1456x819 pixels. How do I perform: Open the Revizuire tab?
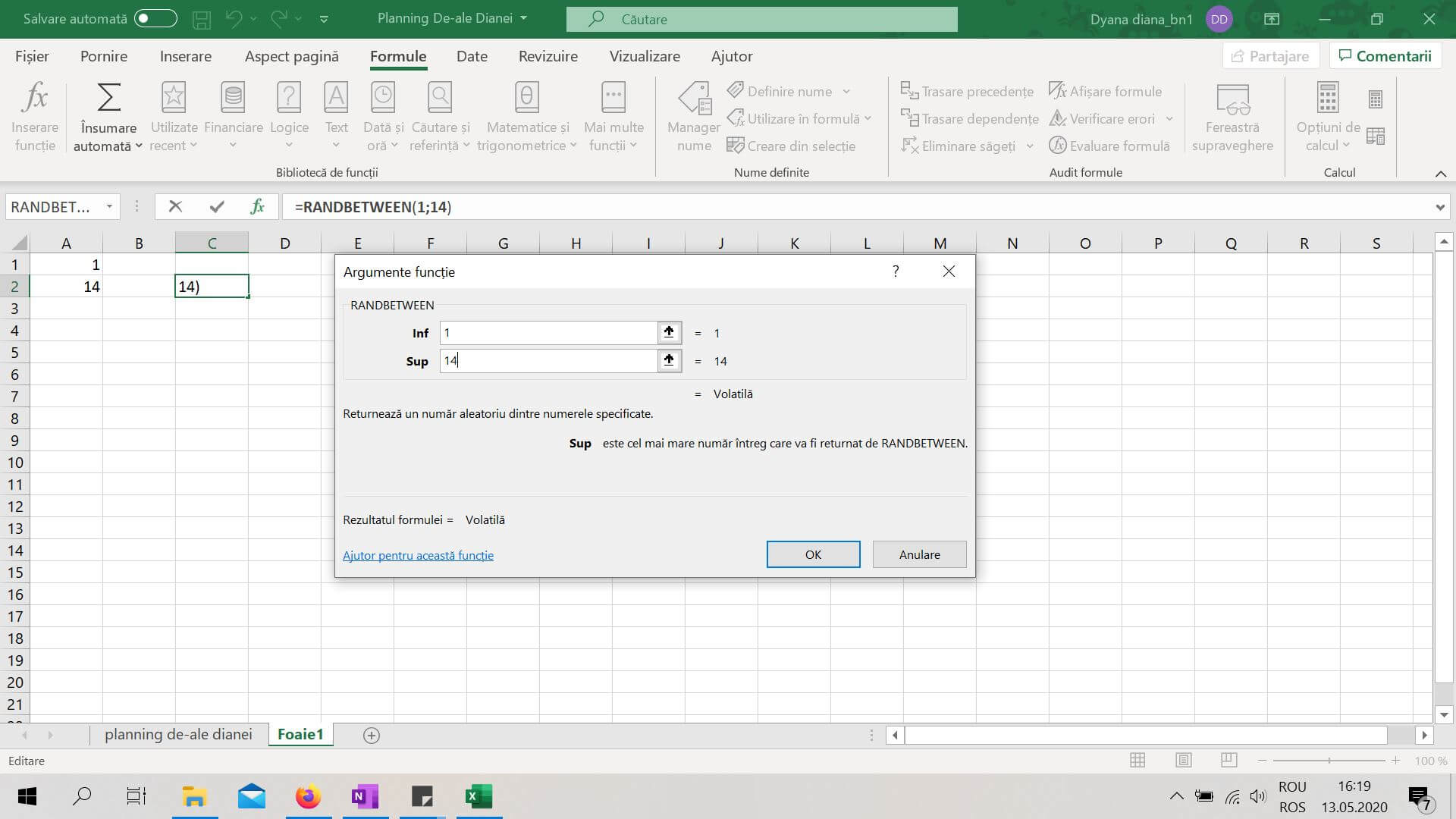pyautogui.click(x=548, y=56)
